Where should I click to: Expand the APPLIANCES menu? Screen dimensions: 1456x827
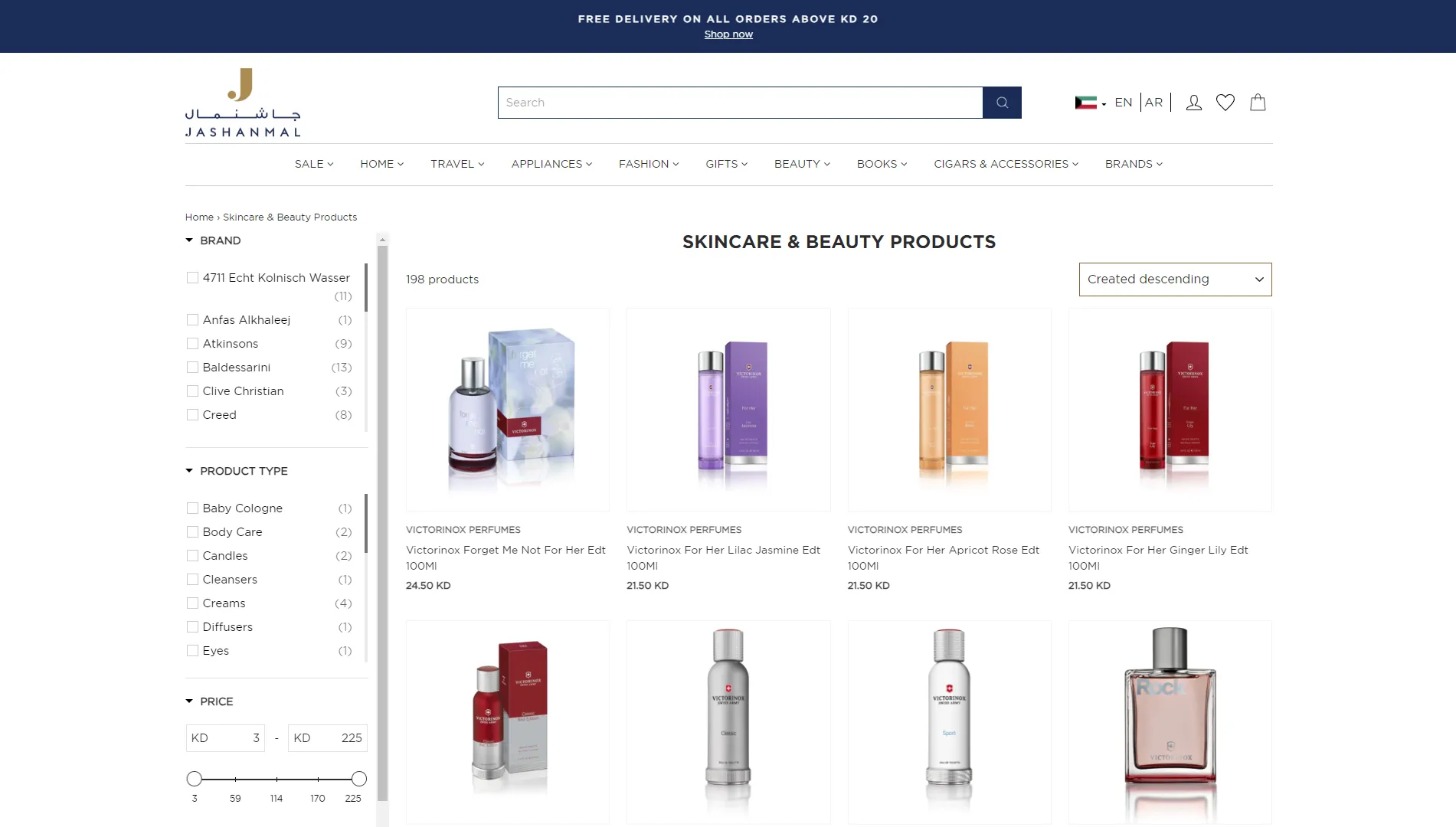551,164
